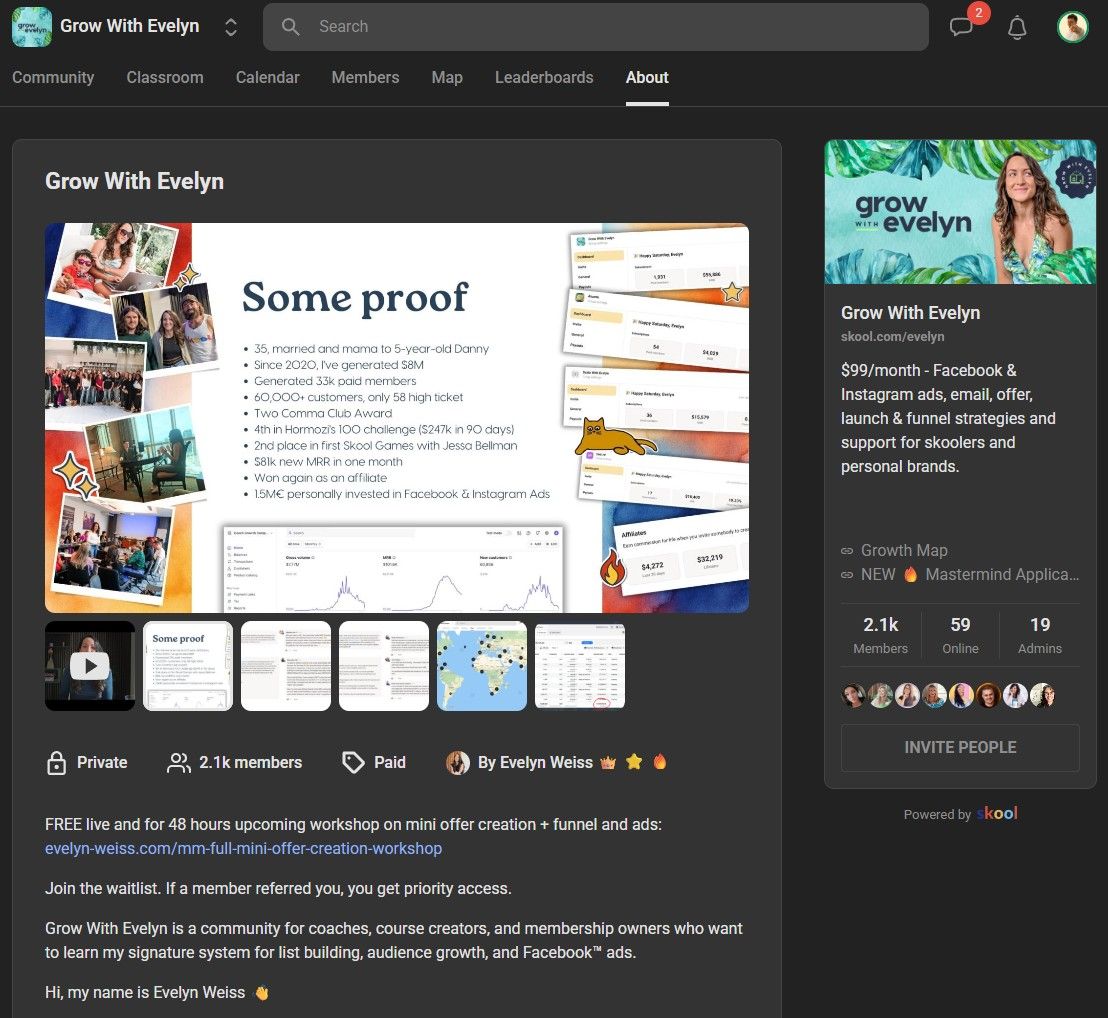
Task: Switch to the Calendar tab
Action: [267, 78]
